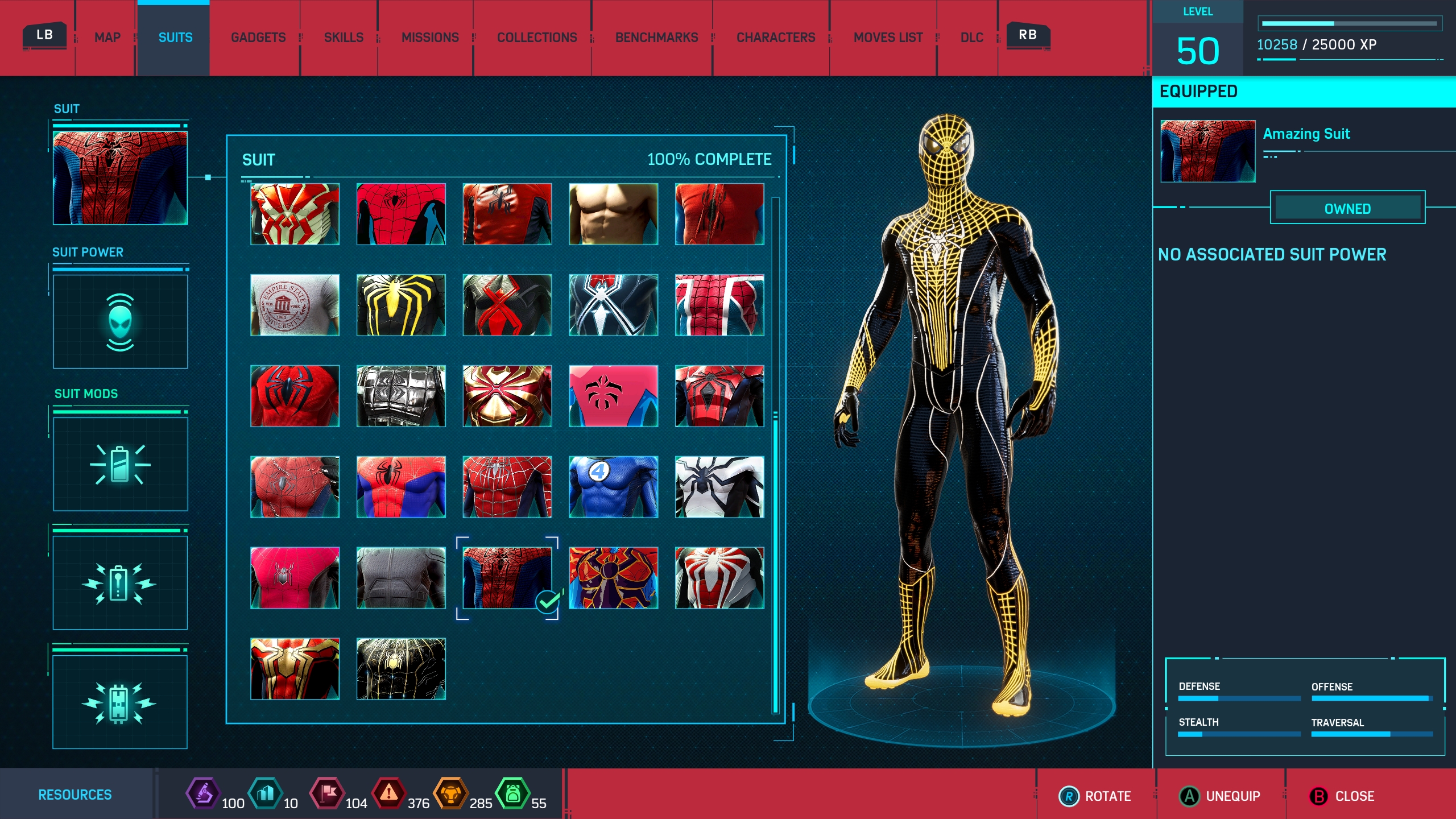
Task: Open the first suit mod battery slot
Action: [120, 464]
